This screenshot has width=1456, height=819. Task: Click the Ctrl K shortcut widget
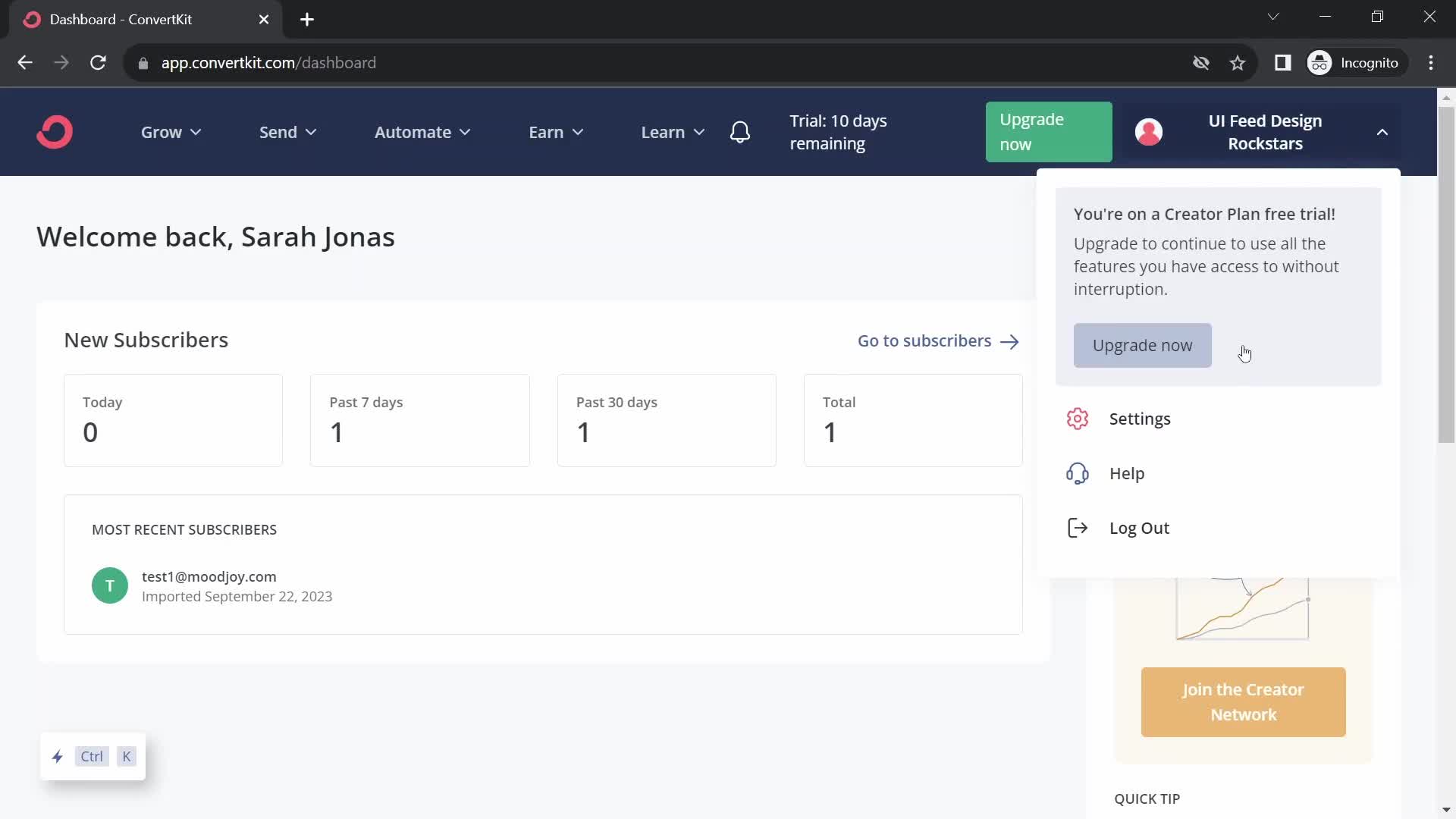click(x=93, y=756)
